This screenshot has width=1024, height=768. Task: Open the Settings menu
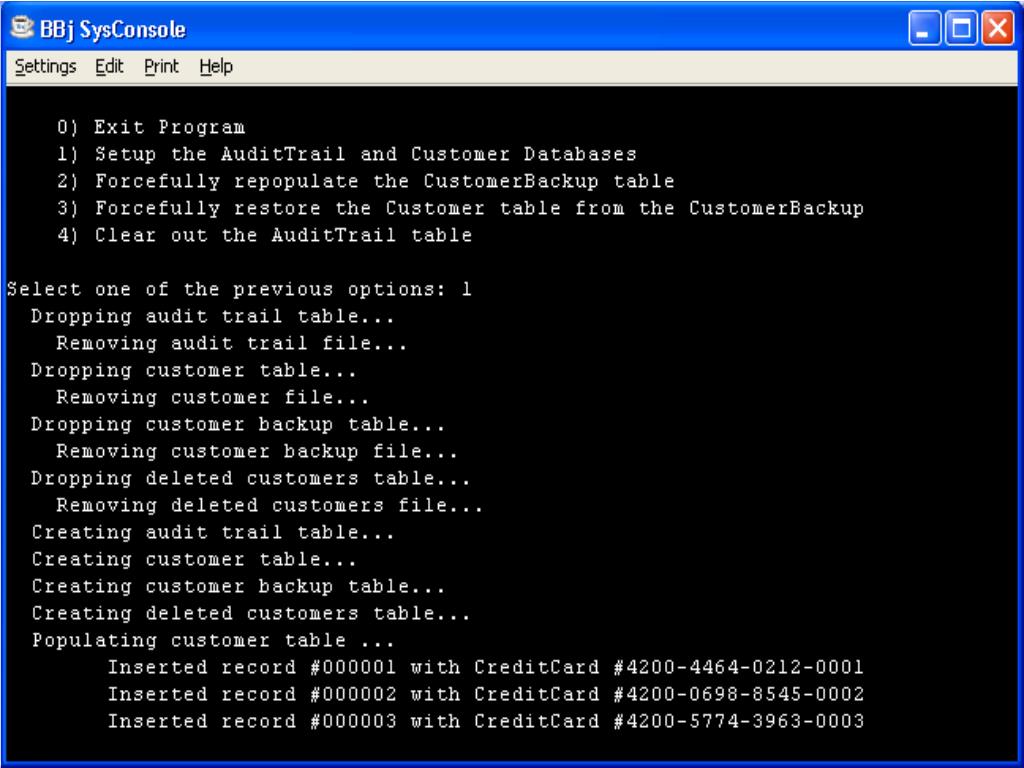(x=45, y=67)
